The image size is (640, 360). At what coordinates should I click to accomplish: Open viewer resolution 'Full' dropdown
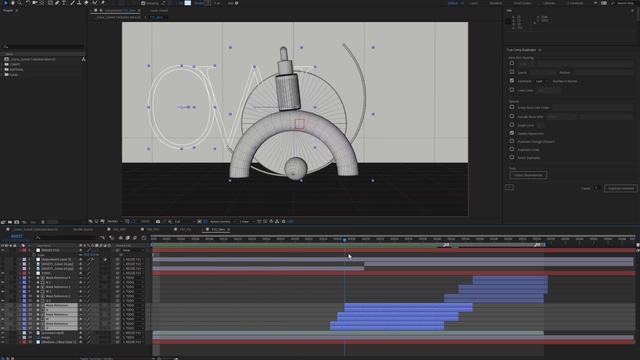184,221
